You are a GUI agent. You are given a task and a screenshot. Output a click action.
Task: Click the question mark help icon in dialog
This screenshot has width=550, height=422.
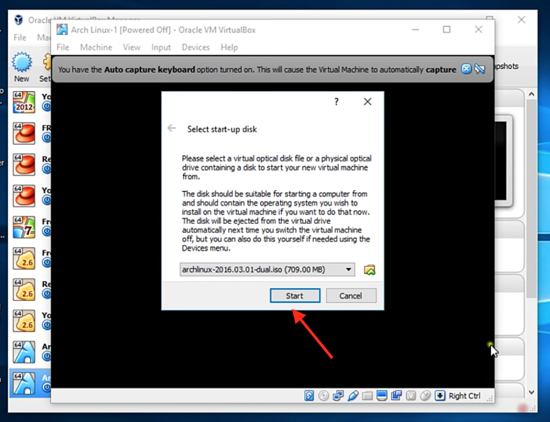click(x=336, y=102)
